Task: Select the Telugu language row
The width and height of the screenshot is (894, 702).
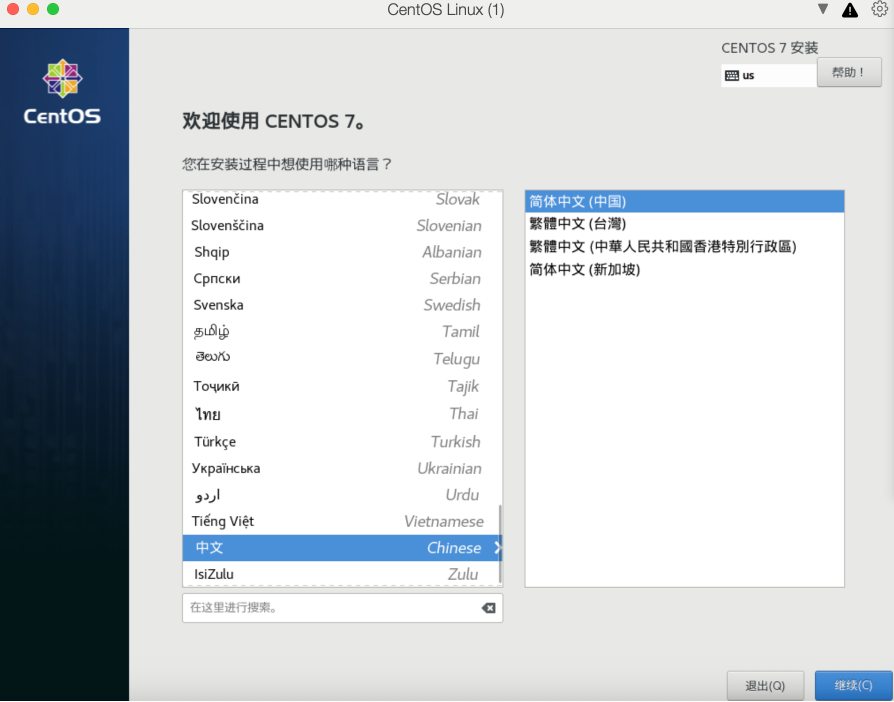Action: (x=341, y=359)
